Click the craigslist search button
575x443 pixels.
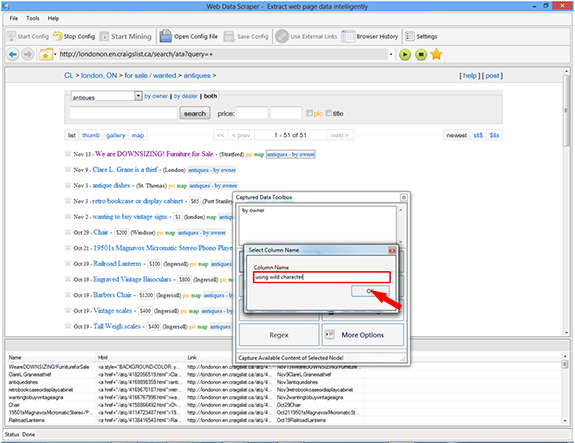[x=195, y=113]
